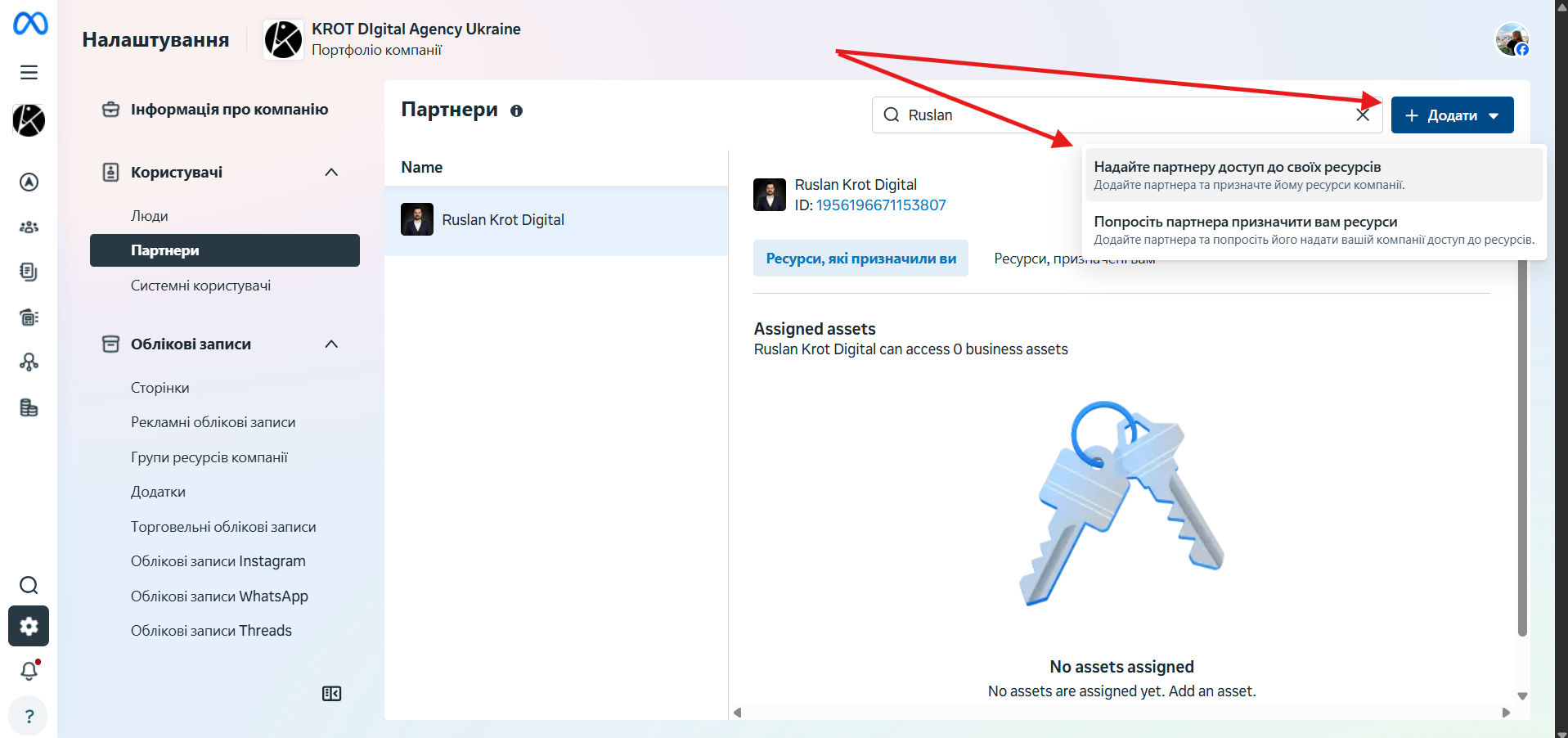This screenshot has height=738, width=1568.
Task: Open the hierarchy nodes icon in left rail
Action: point(29,362)
